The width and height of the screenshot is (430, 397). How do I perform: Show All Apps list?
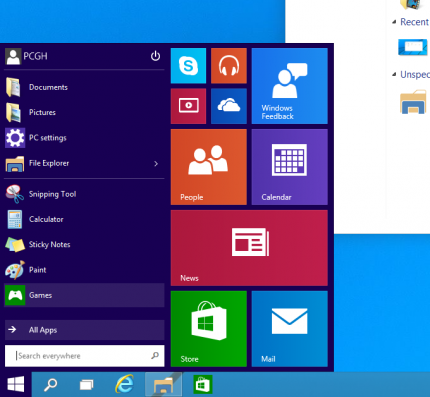84,330
